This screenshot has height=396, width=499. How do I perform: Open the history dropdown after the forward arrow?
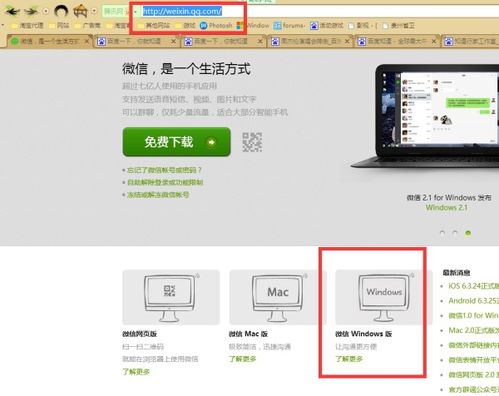[46, 11]
